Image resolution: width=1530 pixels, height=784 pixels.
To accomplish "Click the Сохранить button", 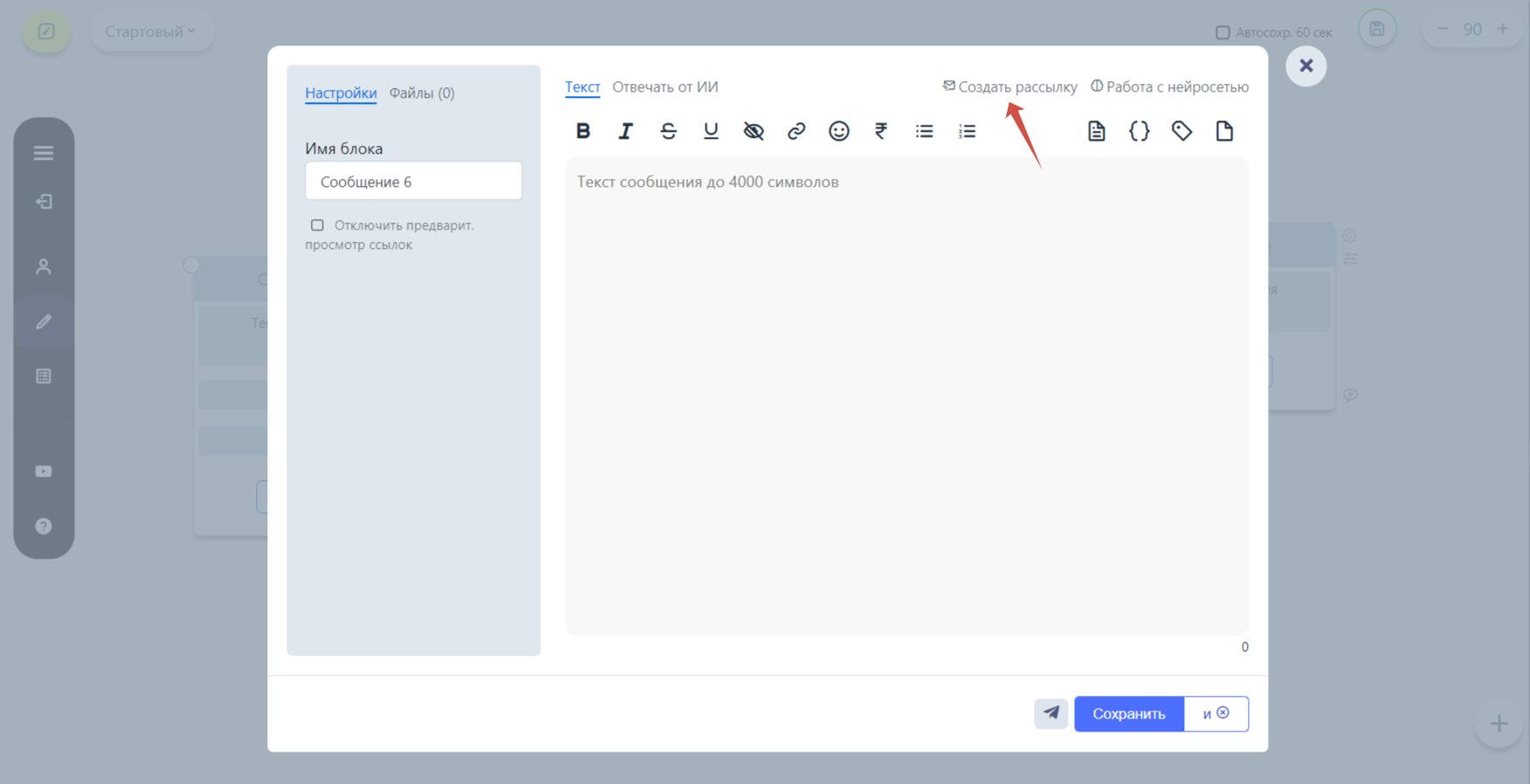I will [x=1129, y=713].
